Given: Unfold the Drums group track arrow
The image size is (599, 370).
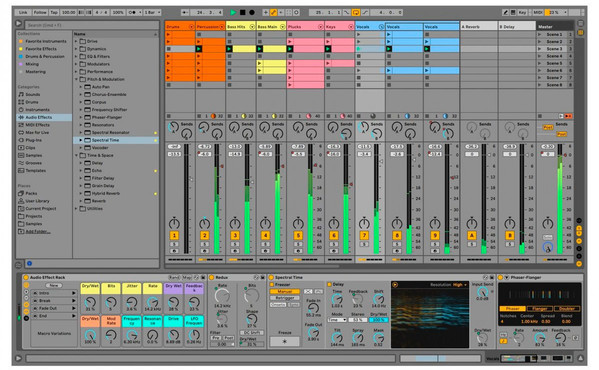Looking at the screenshot, I should 191,27.
